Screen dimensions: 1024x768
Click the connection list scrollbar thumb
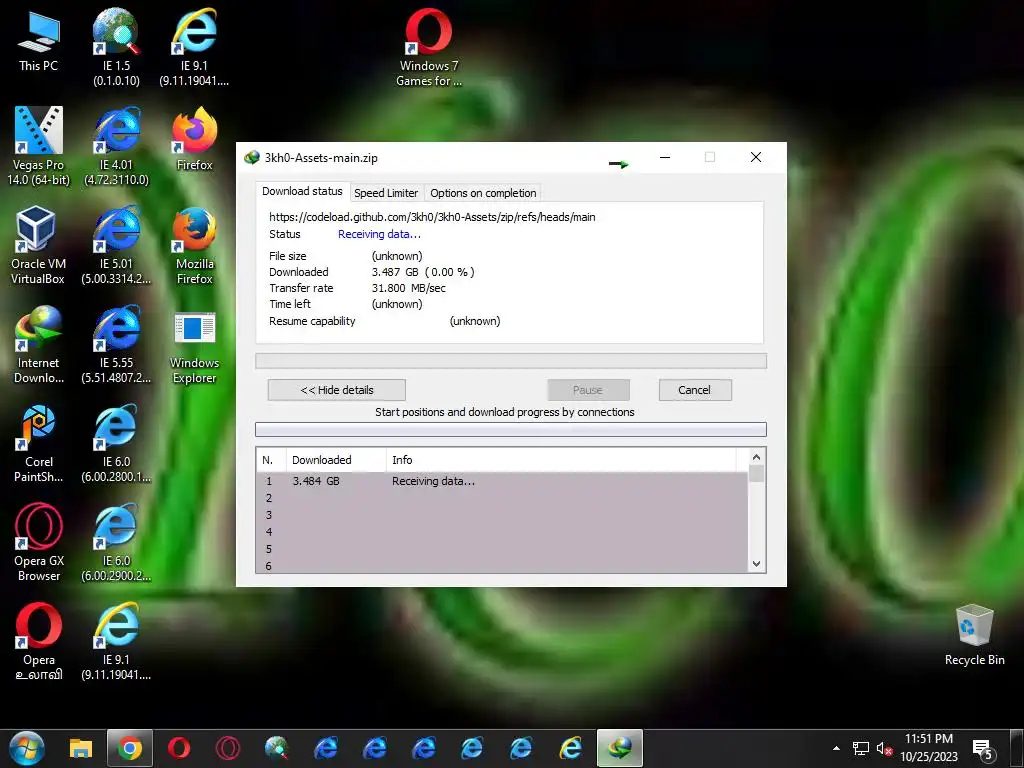coord(756,473)
